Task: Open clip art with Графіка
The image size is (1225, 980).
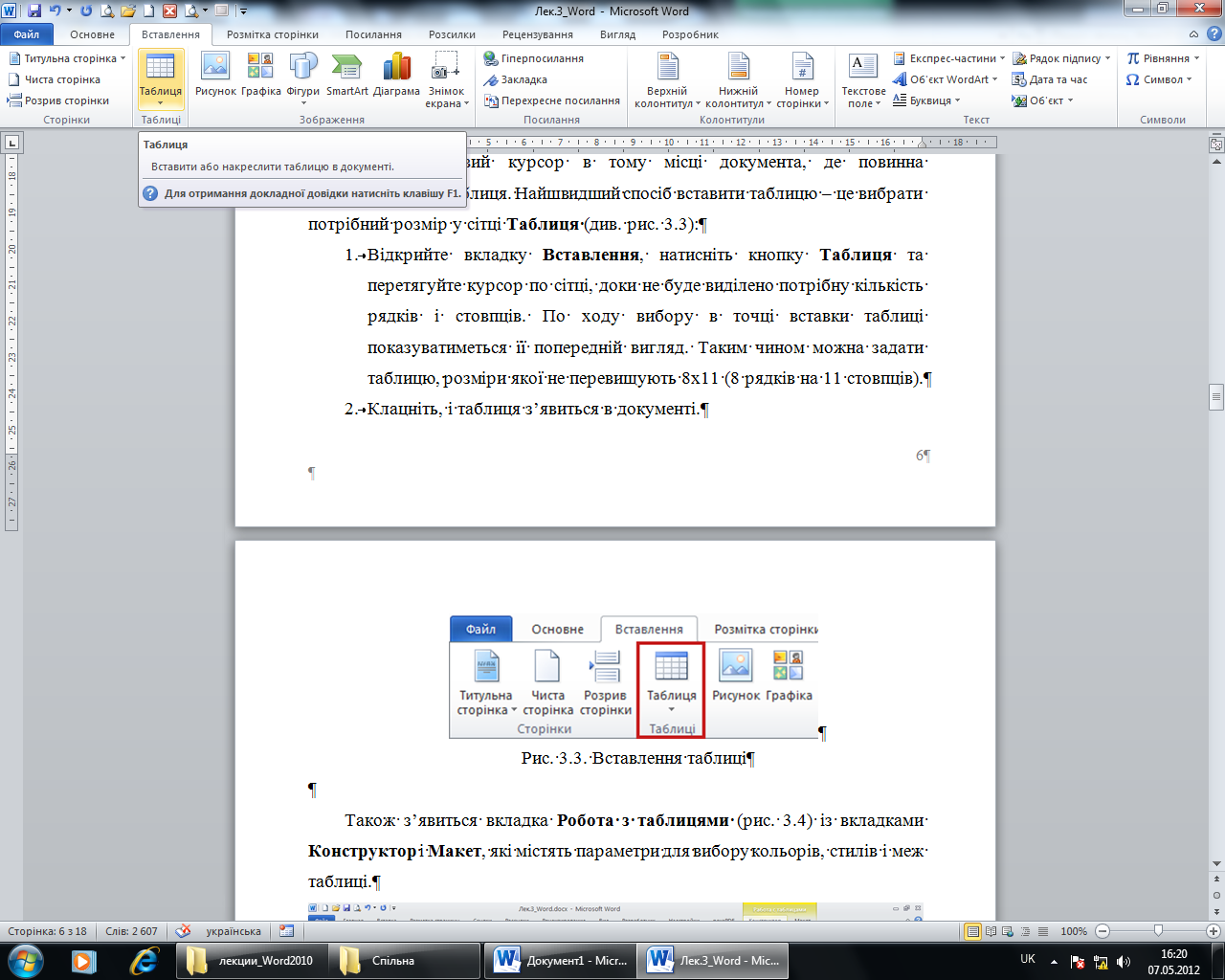Action: tap(260, 75)
